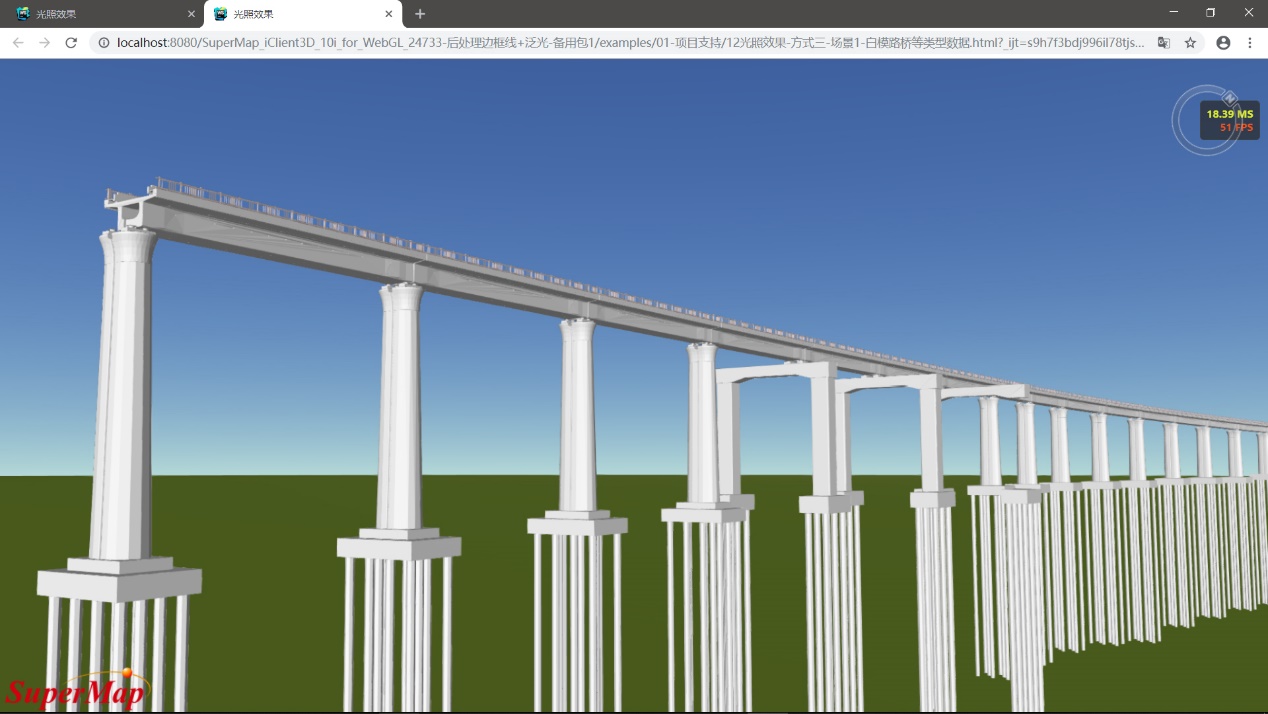Viewport: 1268px width, 714px height.
Task: Go forward to next page
Action: click(x=44, y=43)
